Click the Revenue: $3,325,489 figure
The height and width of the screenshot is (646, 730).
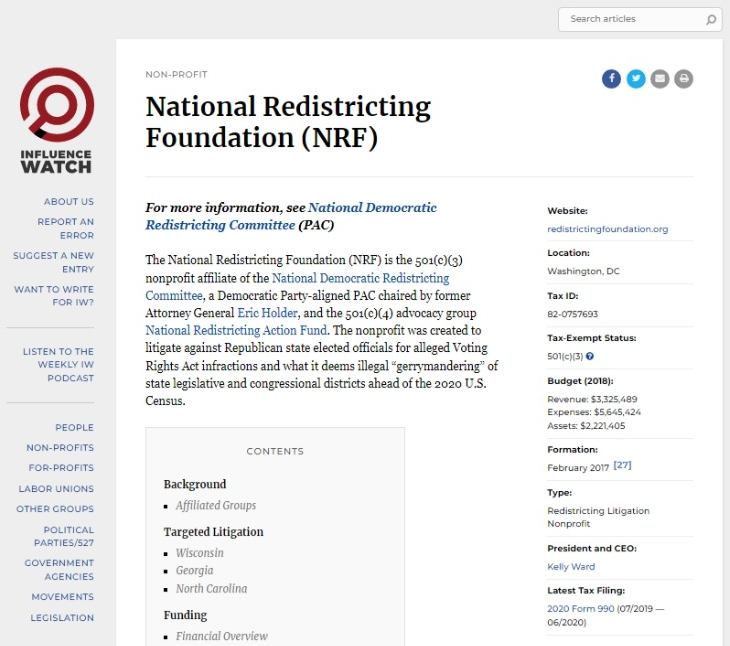(592, 399)
